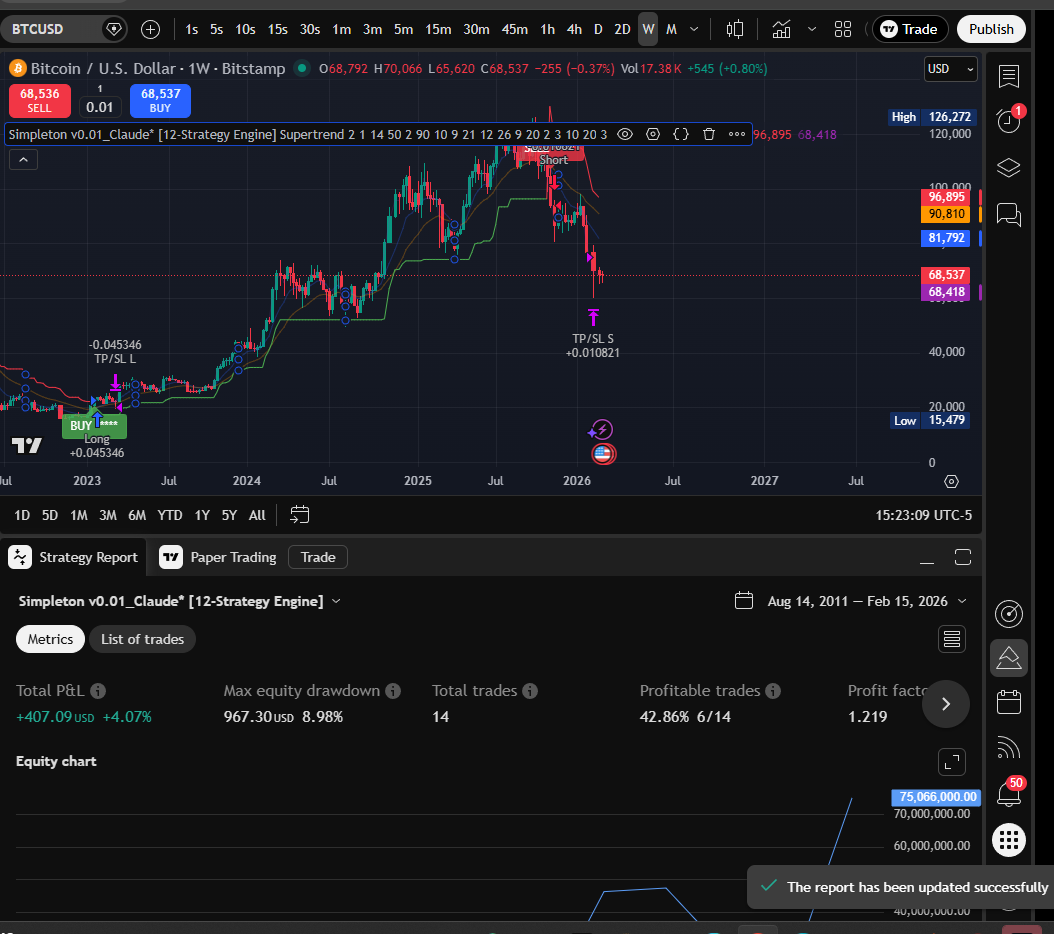Select a chart layout via grid icon
1054x934 pixels.
click(x=843, y=29)
